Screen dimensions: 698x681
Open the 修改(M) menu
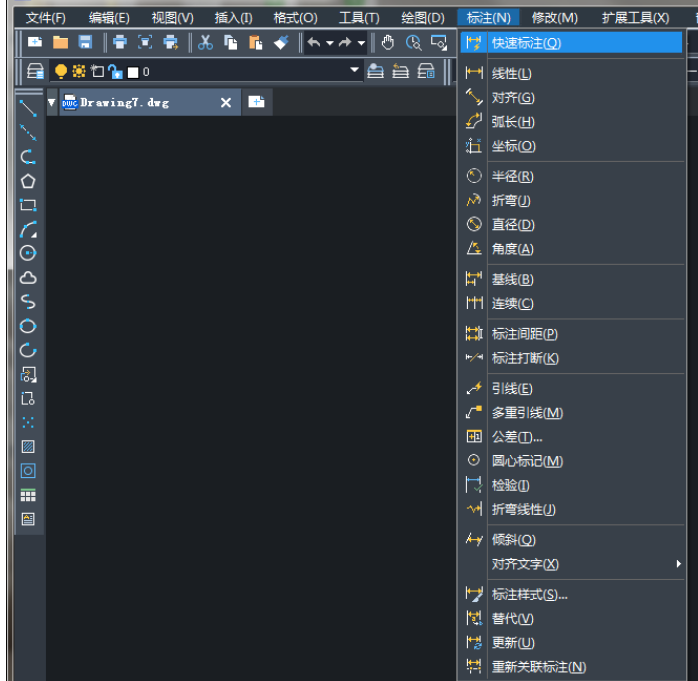[555, 17]
